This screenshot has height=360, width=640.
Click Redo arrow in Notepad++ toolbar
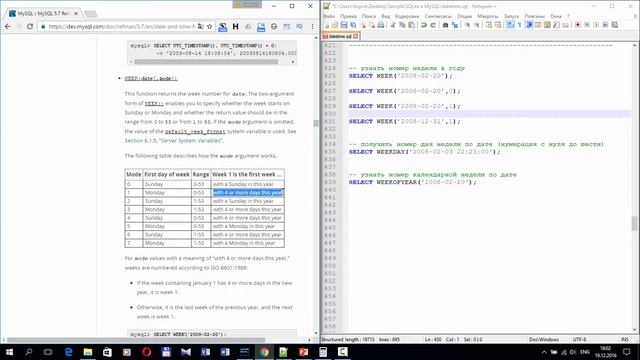433,25
